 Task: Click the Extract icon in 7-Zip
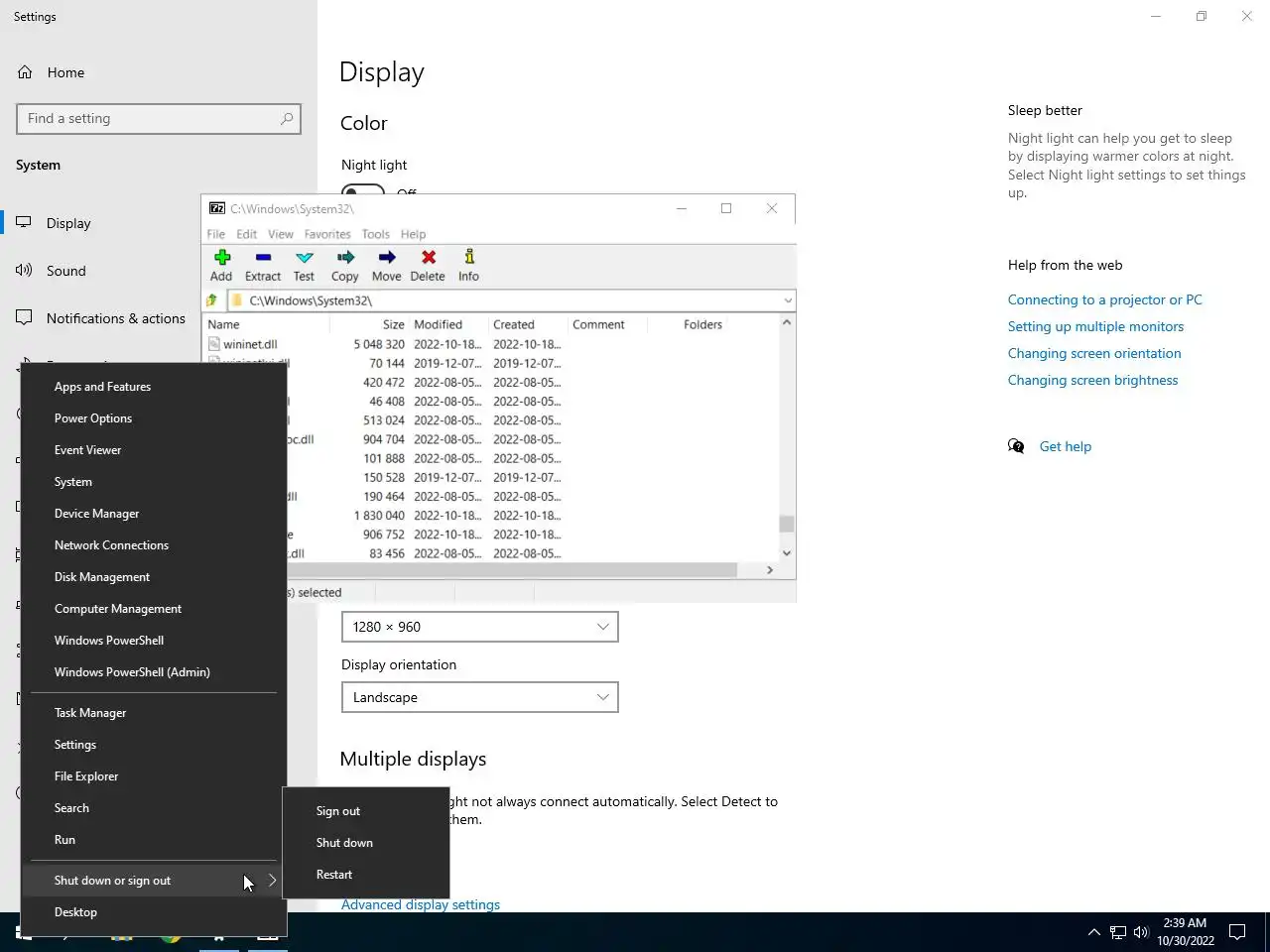tap(263, 258)
